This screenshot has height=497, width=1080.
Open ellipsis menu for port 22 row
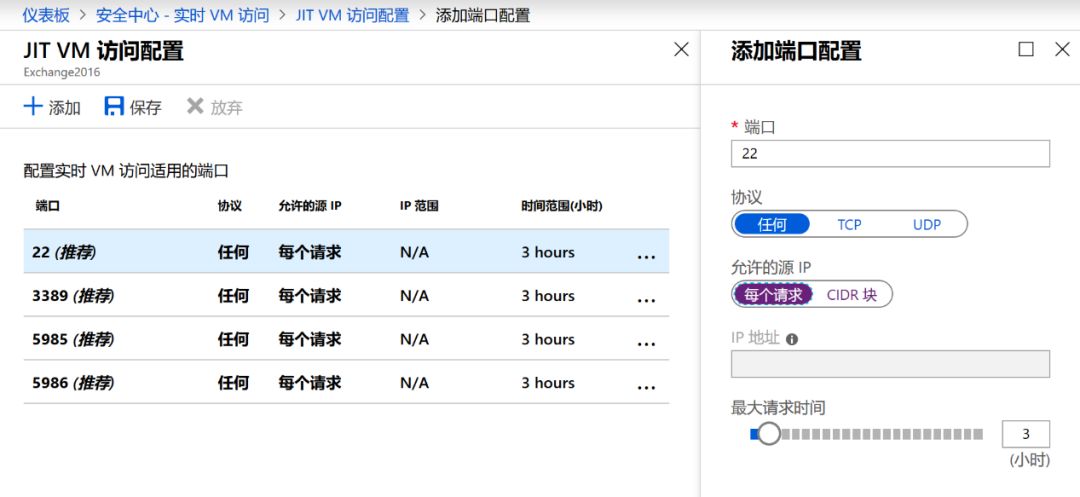646,255
